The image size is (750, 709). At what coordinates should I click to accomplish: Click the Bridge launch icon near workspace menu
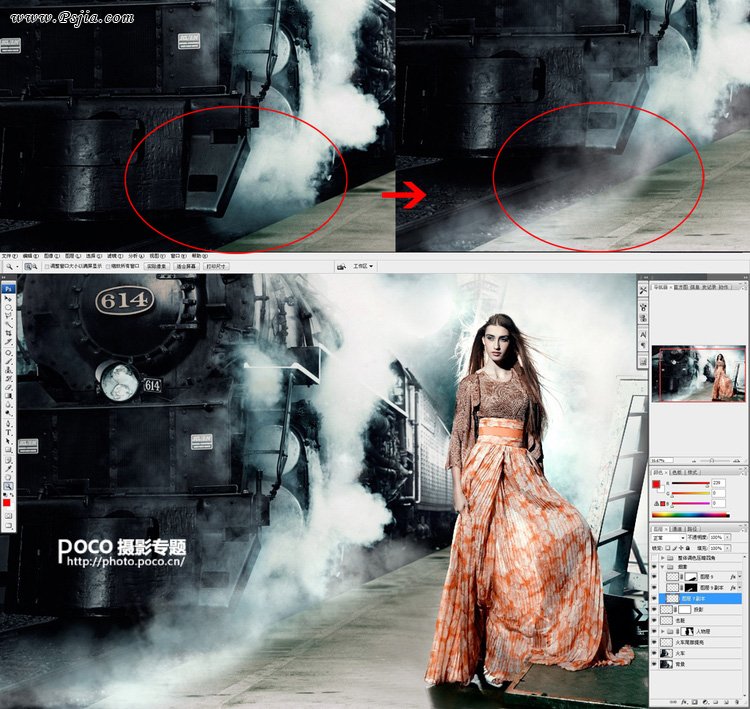[x=343, y=267]
